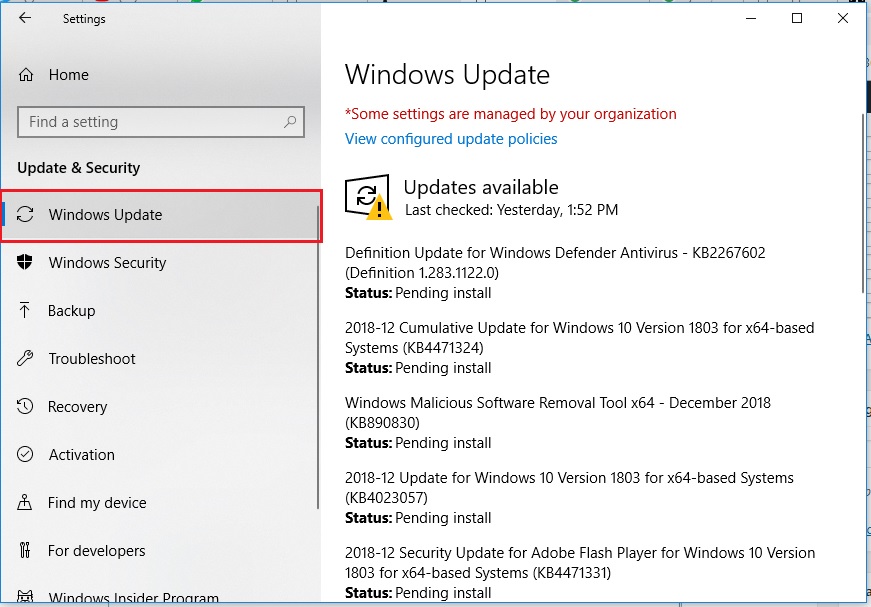The width and height of the screenshot is (871, 607).
Task: Click the Home house icon
Action: (27, 75)
